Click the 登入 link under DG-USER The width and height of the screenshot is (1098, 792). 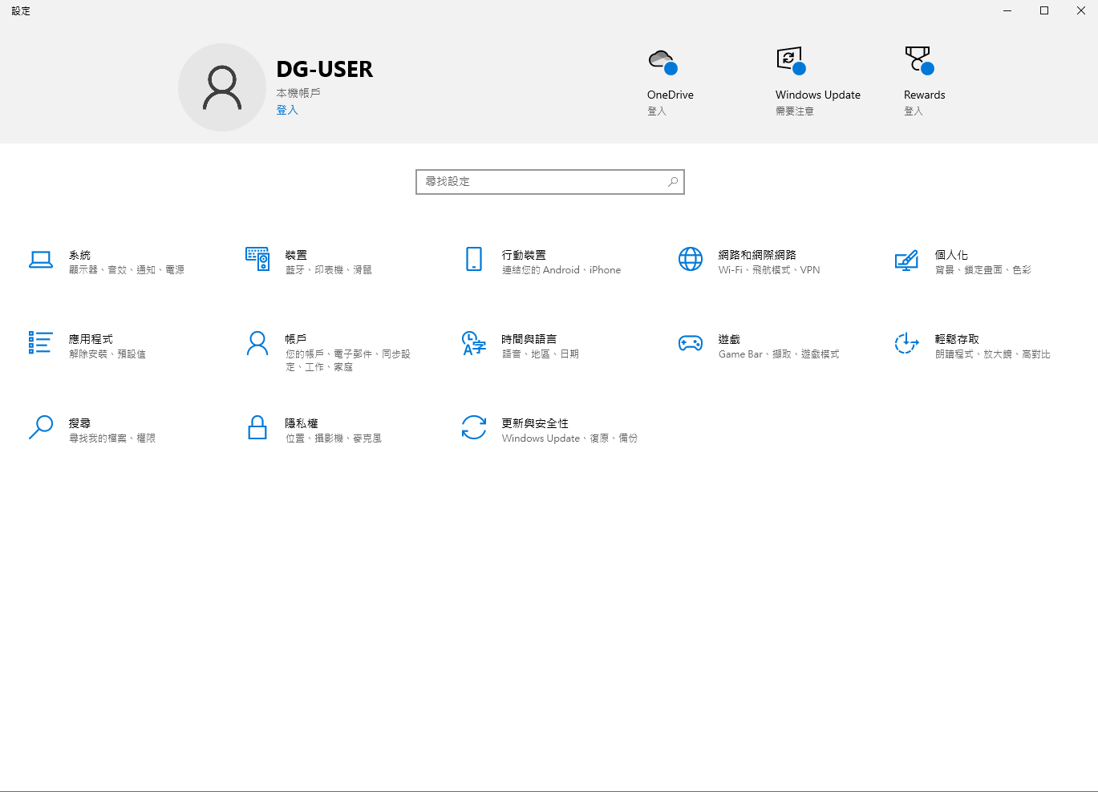click(x=287, y=110)
